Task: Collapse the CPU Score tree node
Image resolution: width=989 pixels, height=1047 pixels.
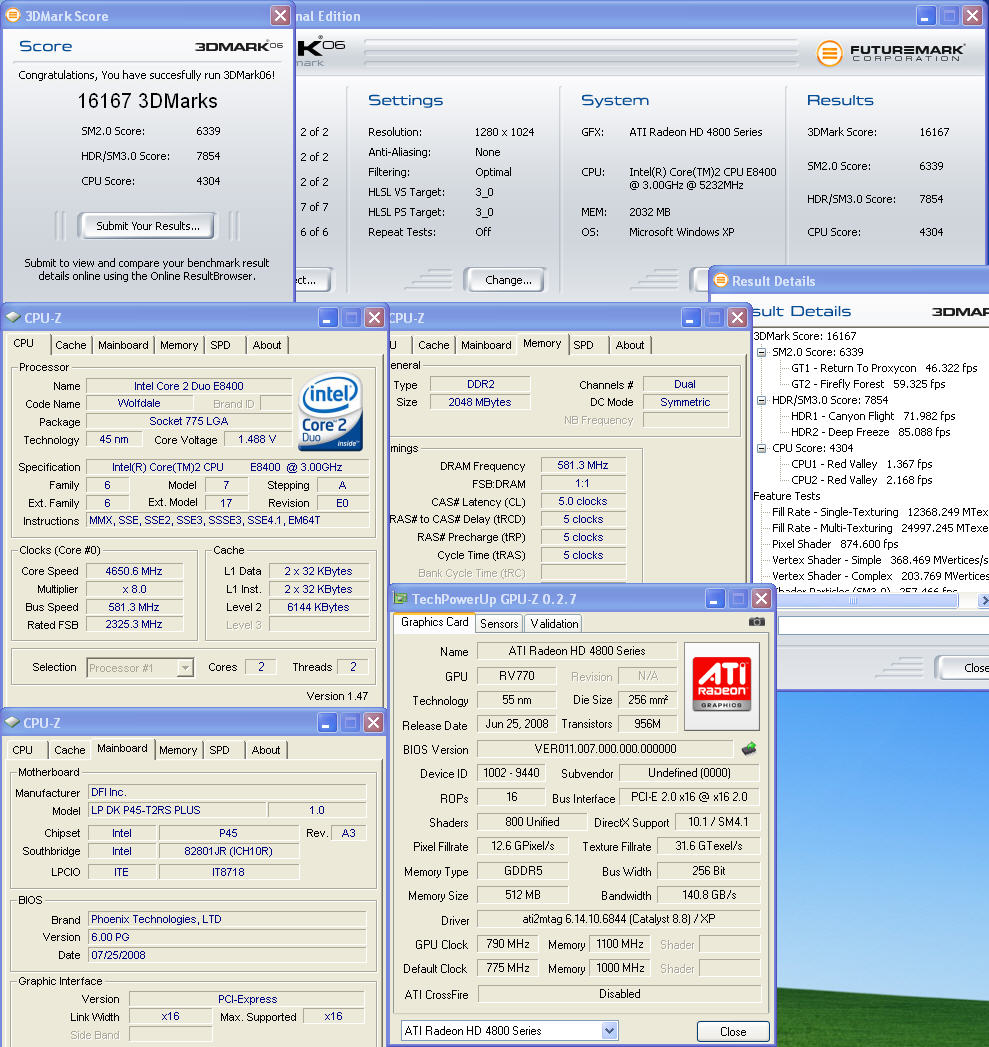Action: click(761, 448)
